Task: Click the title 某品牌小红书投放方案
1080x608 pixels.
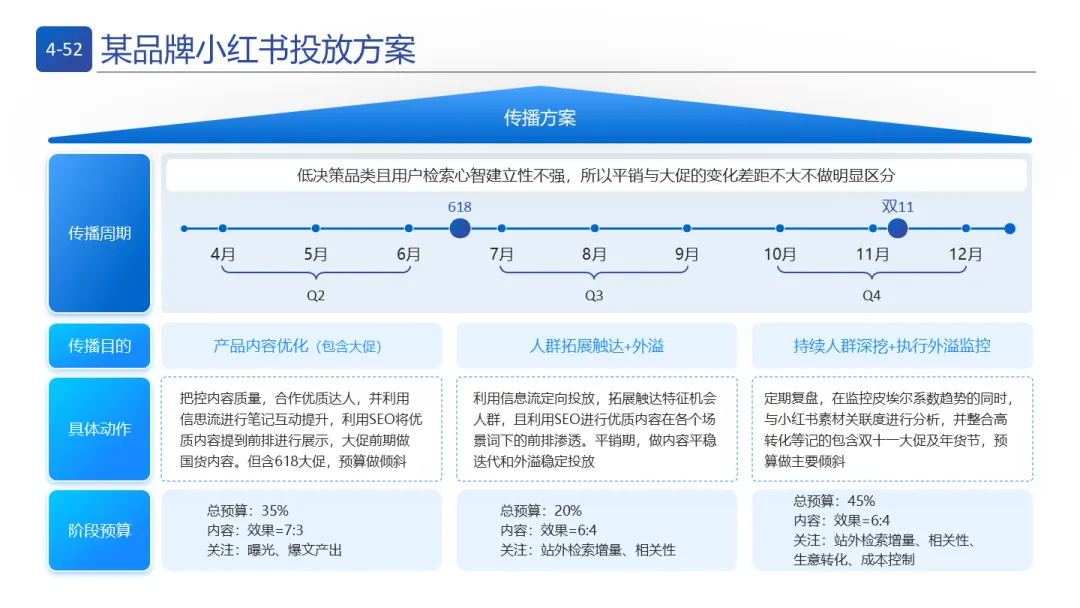Action: 261,45
